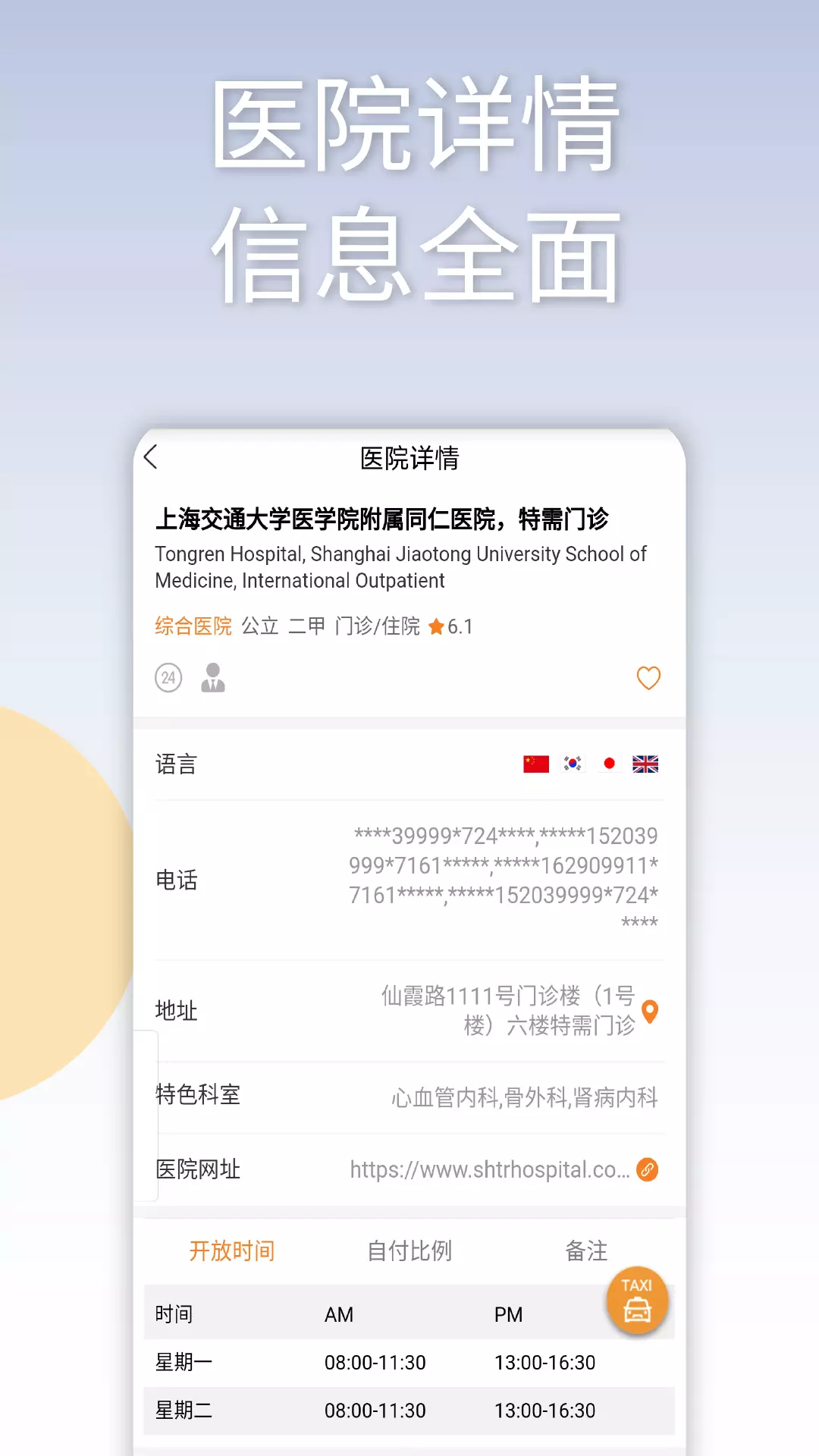Switch to the 备注 tab
819x1456 pixels.
(586, 1250)
